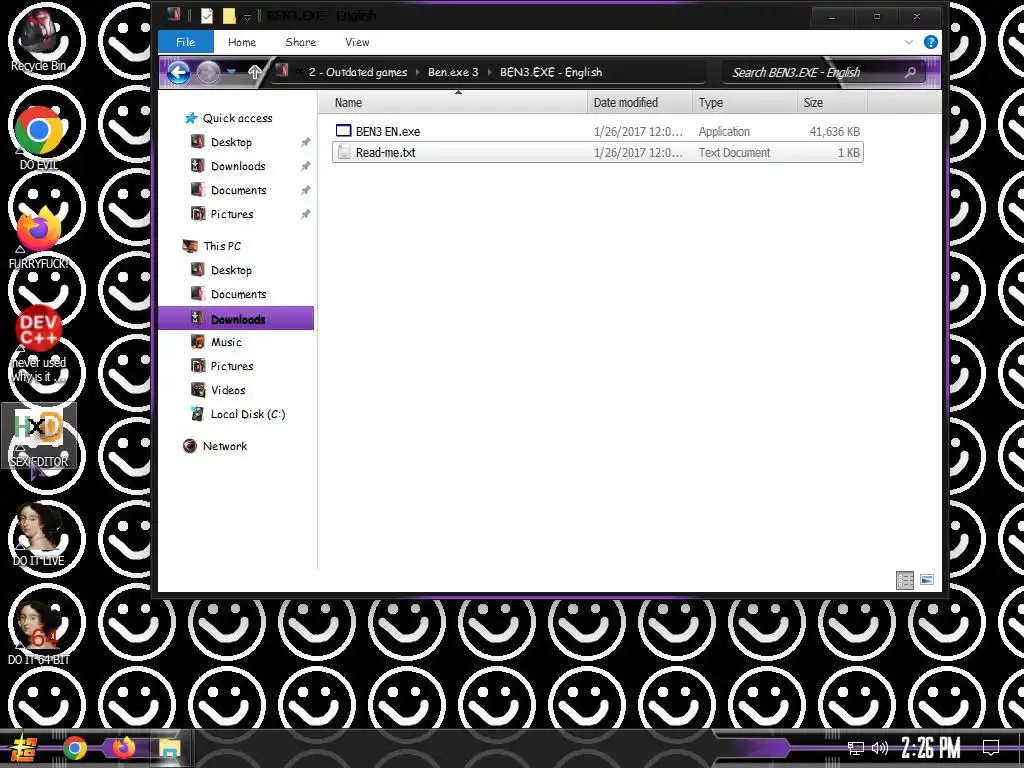The width and height of the screenshot is (1024, 768).
Task: Open Music folder under This PC
Action: click(x=217, y=342)
